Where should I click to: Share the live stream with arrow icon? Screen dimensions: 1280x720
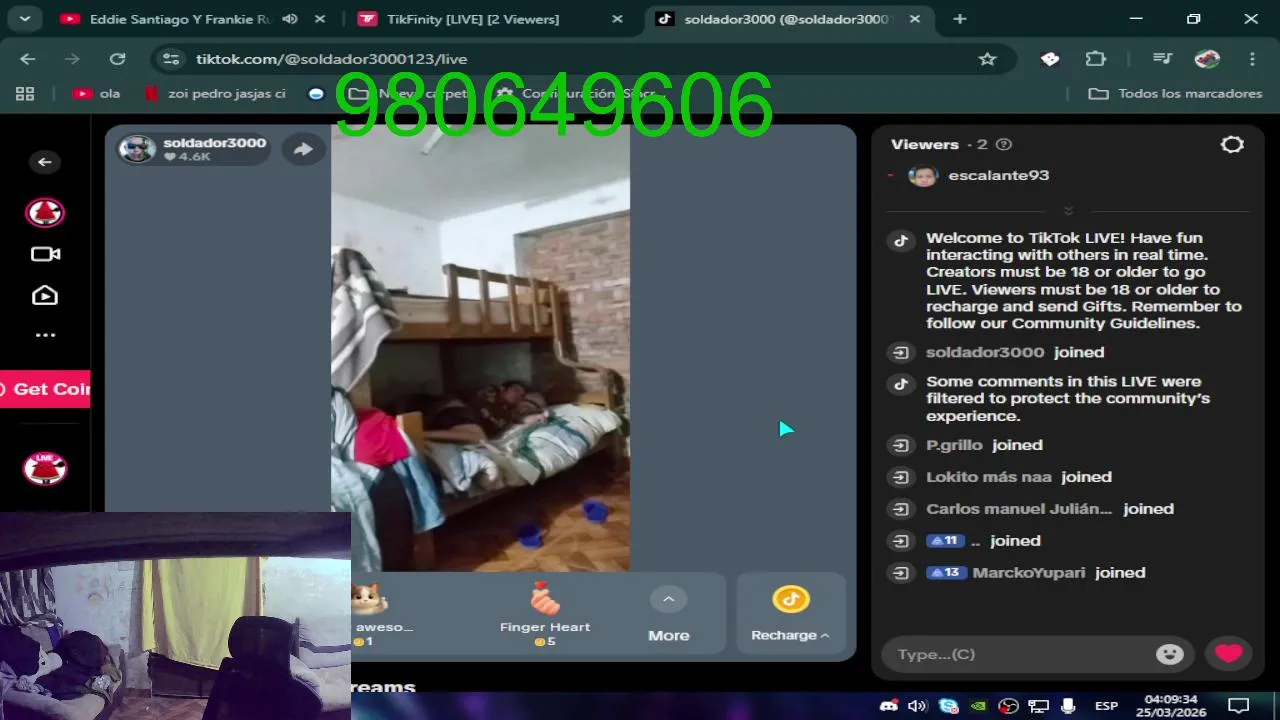click(302, 149)
